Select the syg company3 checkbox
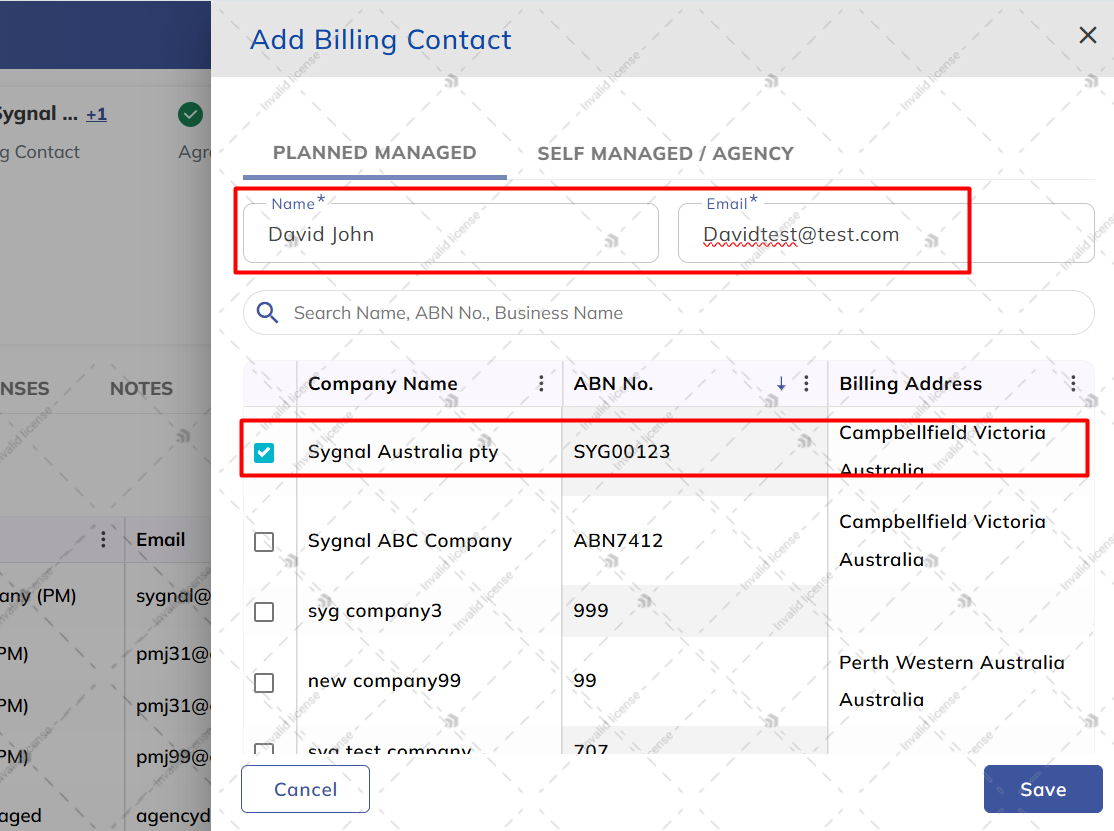This screenshot has width=1114, height=831. (x=264, y=612)
